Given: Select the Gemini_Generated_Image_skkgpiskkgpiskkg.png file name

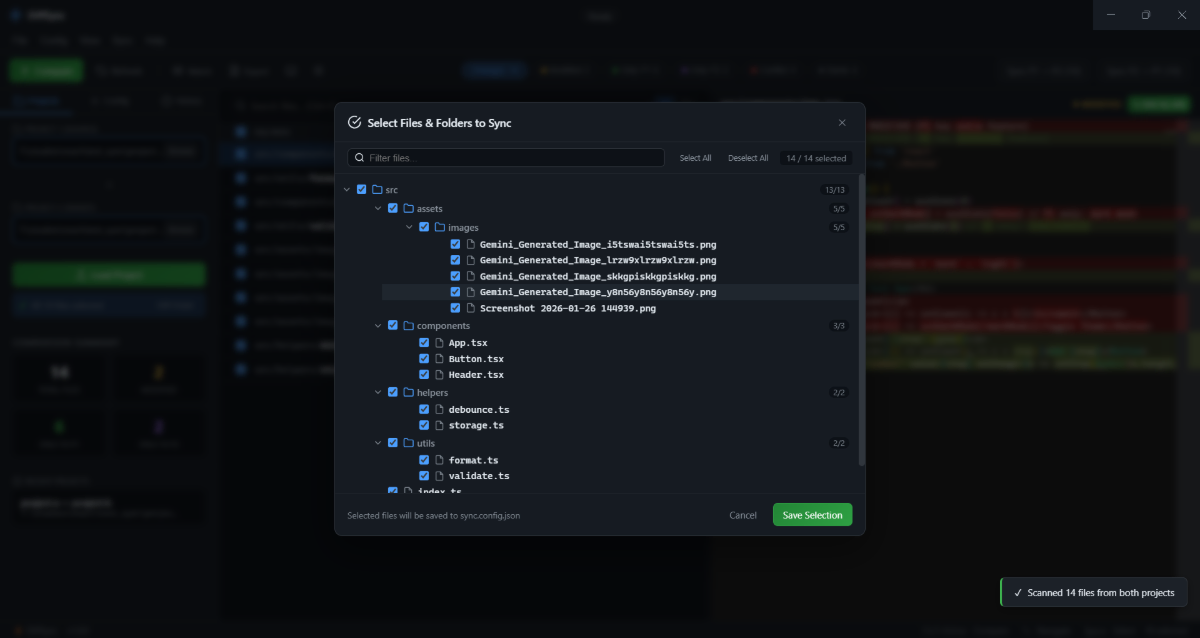Looking at the screenshot, I should click(598, 276).
